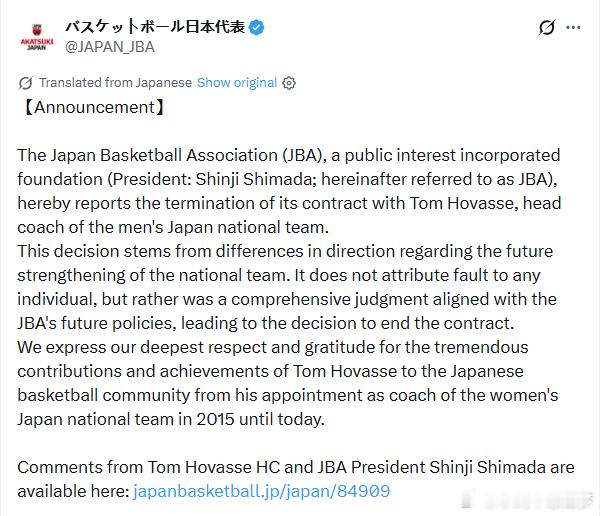Screen dimensions: 601x516
Task: Open the バスケットボール日本代表 profile name
Action: pos(155,27)
